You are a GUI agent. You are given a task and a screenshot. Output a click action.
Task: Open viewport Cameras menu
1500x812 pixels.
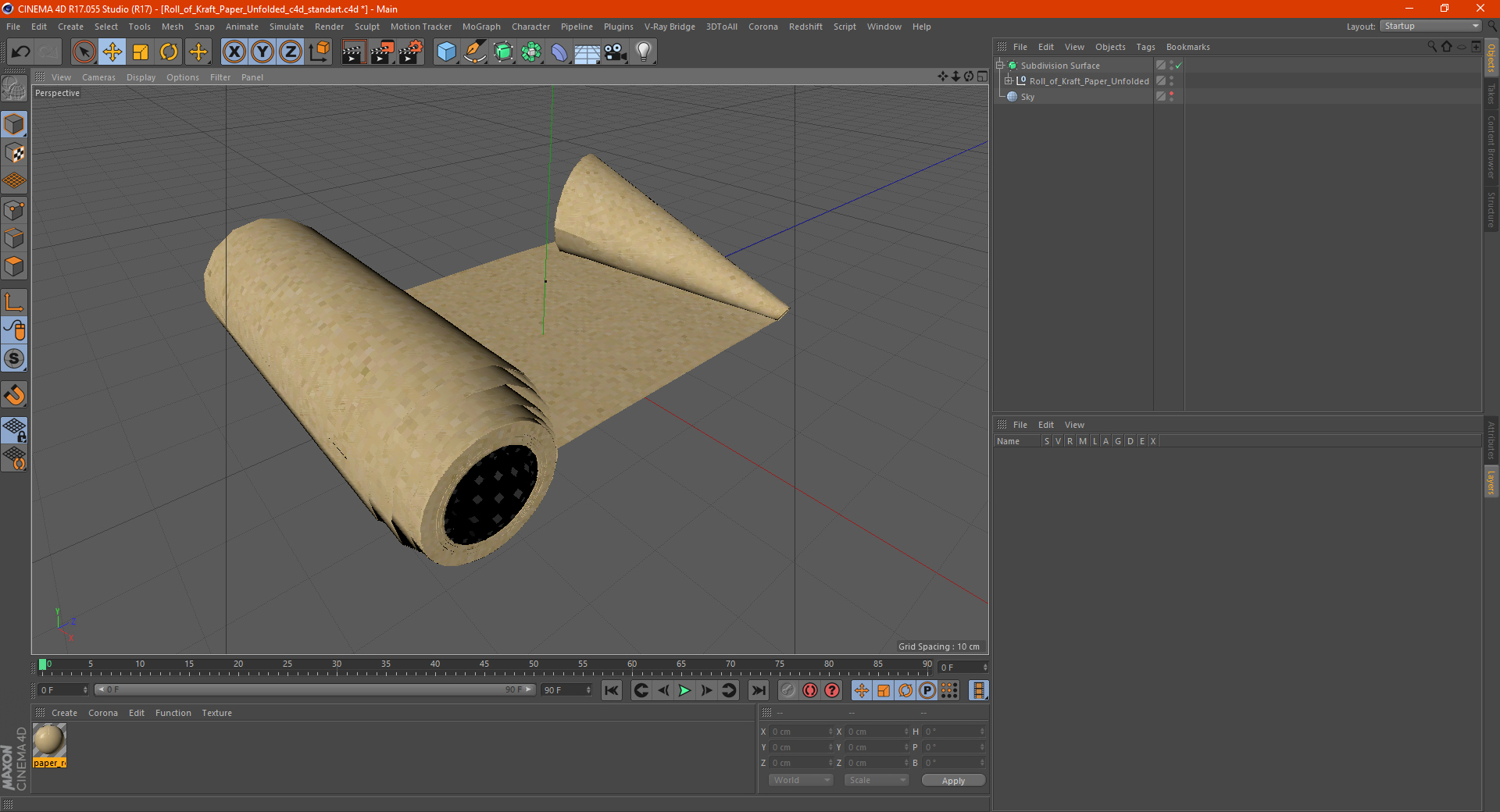coord(98,77)
